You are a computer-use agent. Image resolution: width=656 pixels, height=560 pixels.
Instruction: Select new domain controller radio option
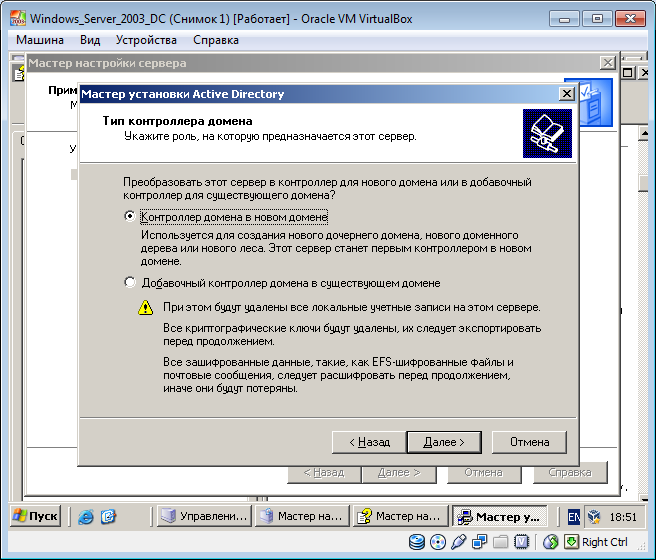(130, 216)
